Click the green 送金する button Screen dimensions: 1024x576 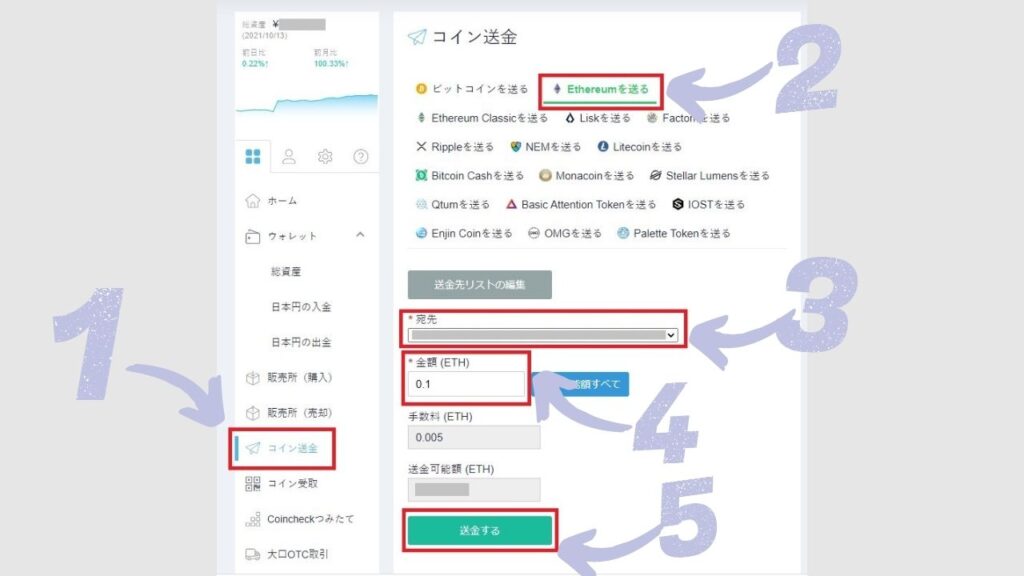coord(480,530)
